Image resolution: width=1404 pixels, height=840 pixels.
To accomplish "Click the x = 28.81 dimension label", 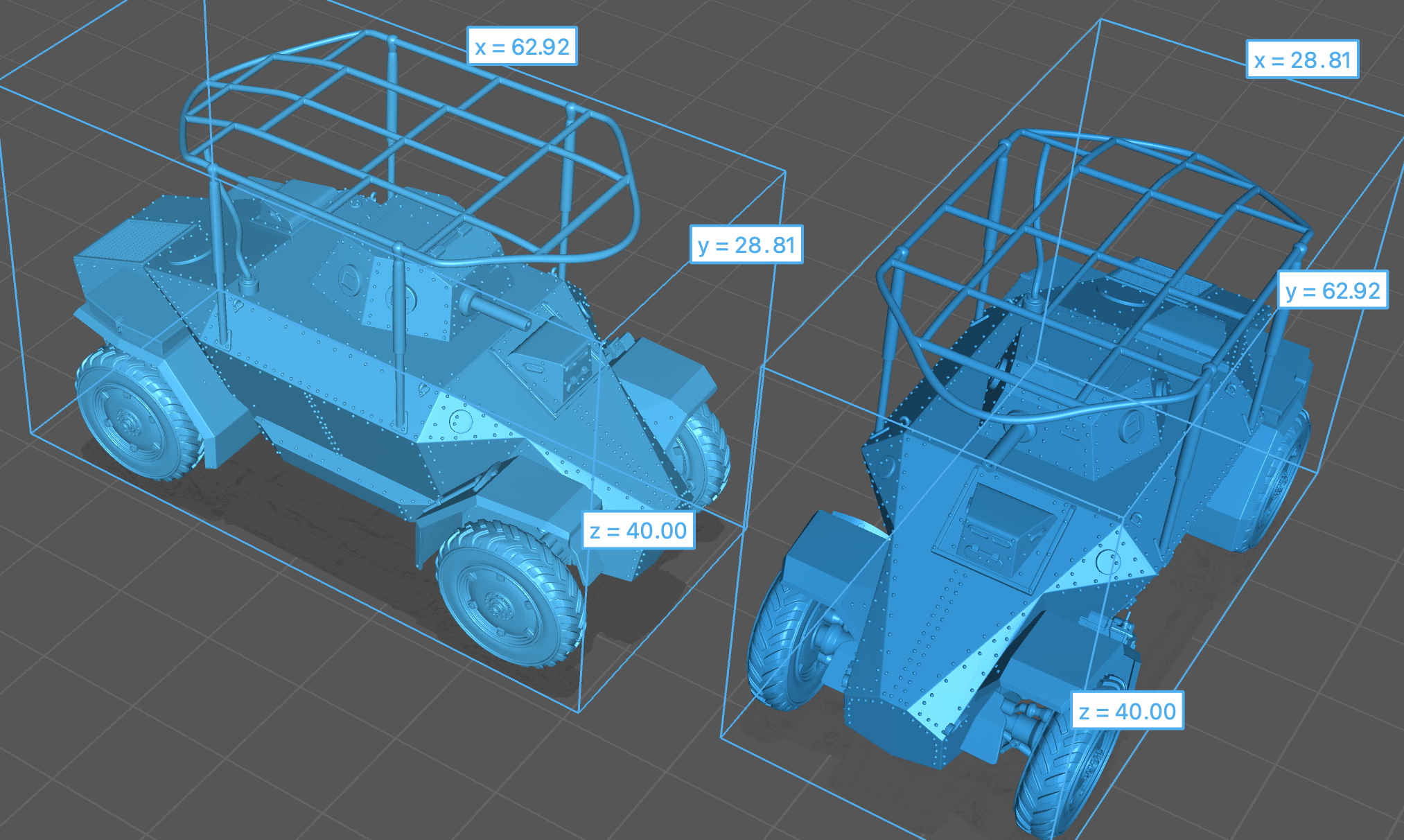I will tap(1301, 60).
